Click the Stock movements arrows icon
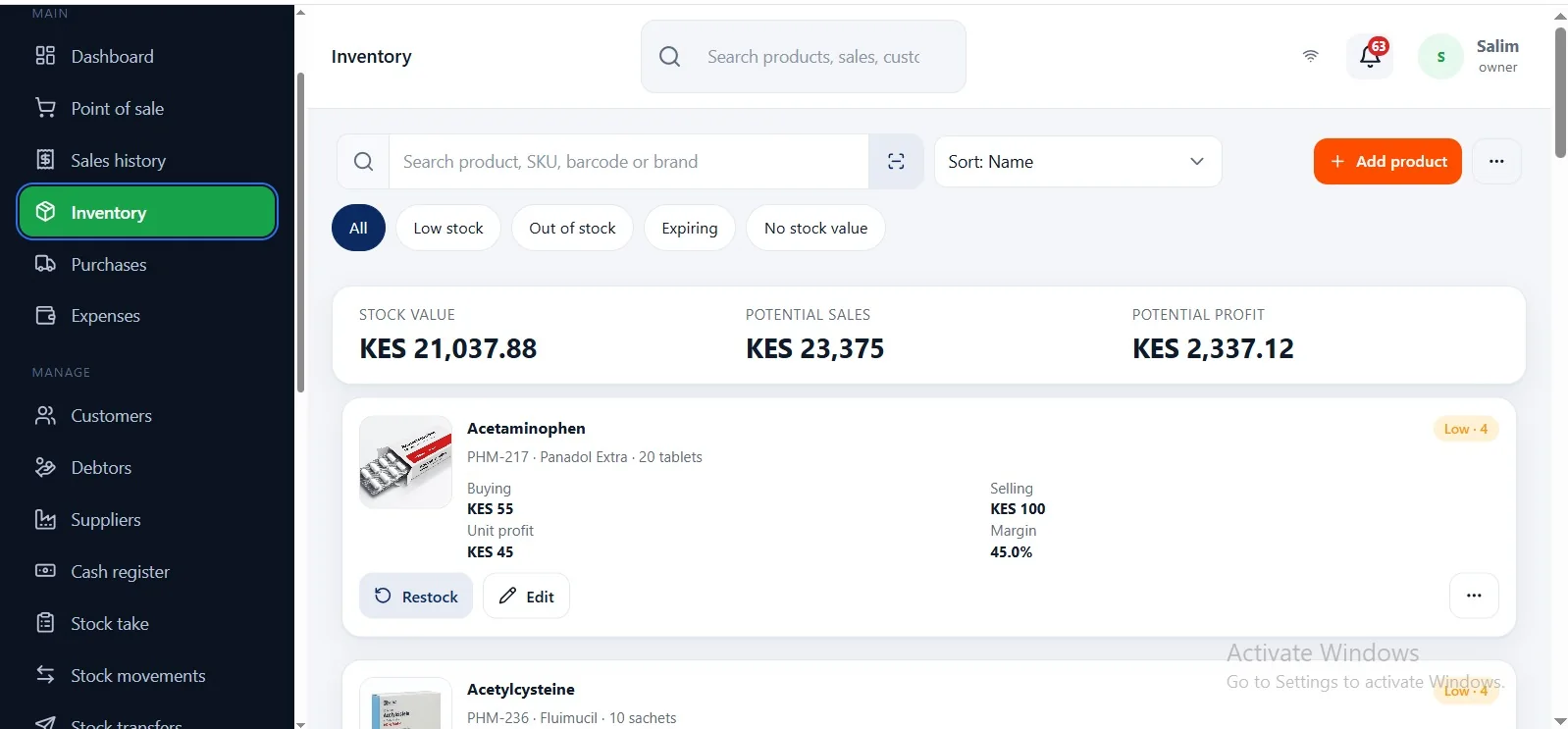 (45, 675)
